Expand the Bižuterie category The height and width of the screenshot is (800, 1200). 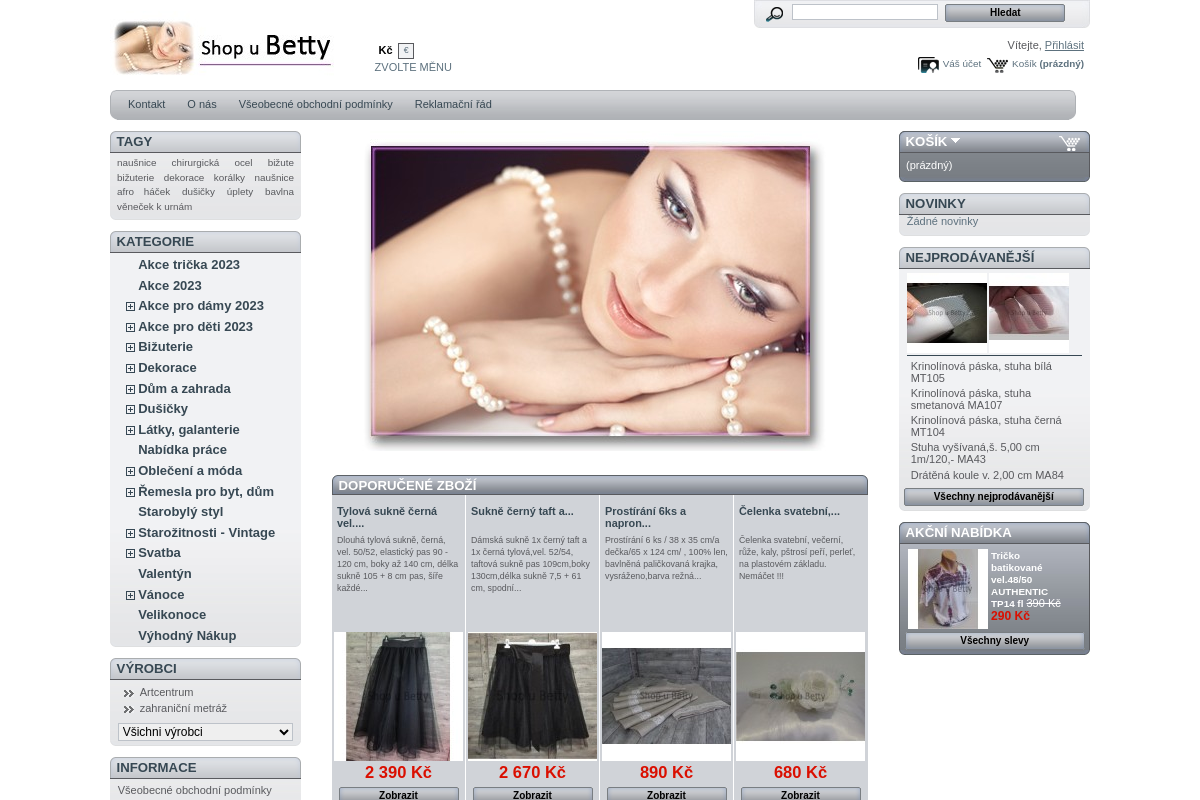click(130, 347)
